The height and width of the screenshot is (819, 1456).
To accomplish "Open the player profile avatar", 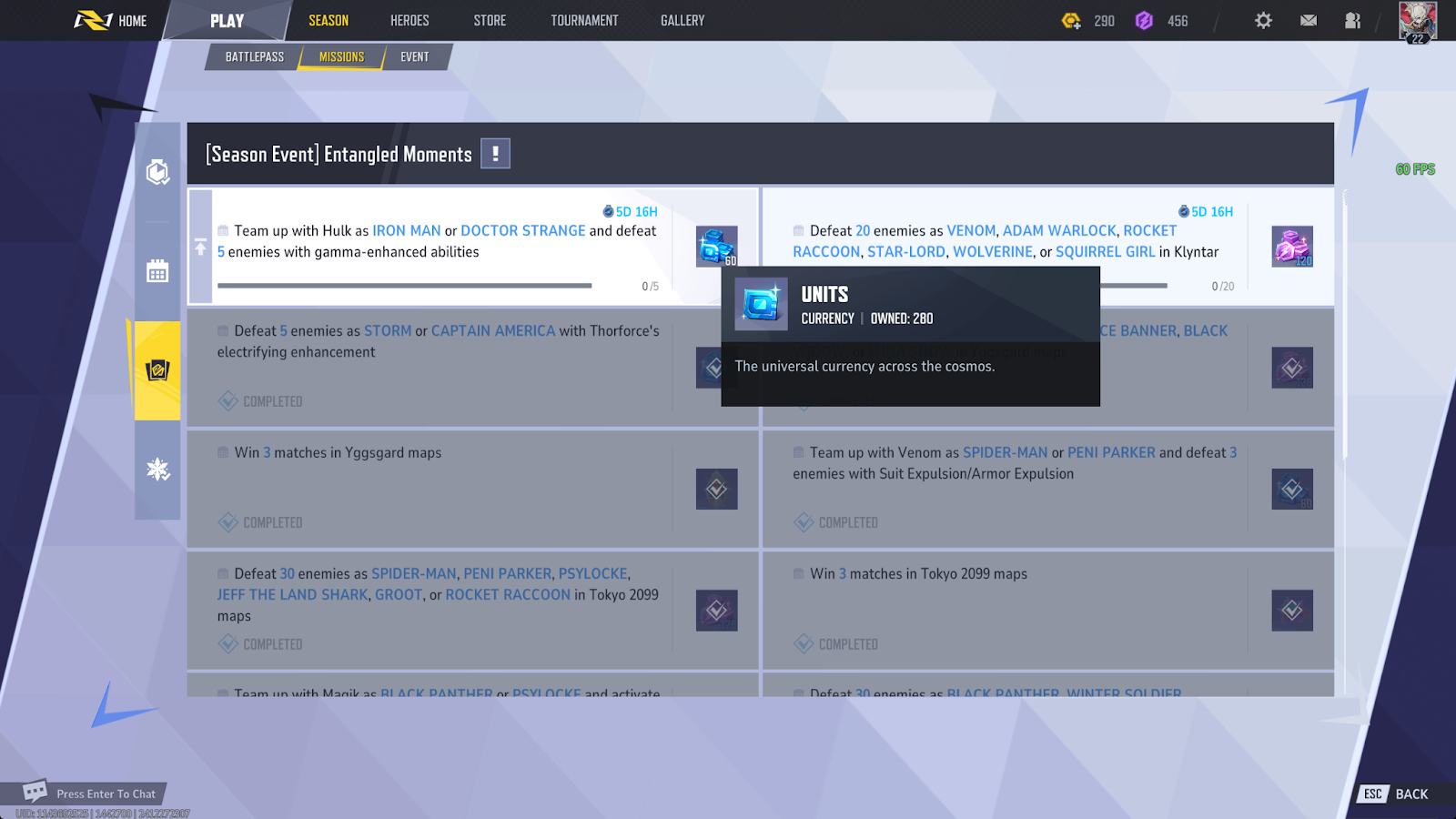I will (x=1418, y=22).
